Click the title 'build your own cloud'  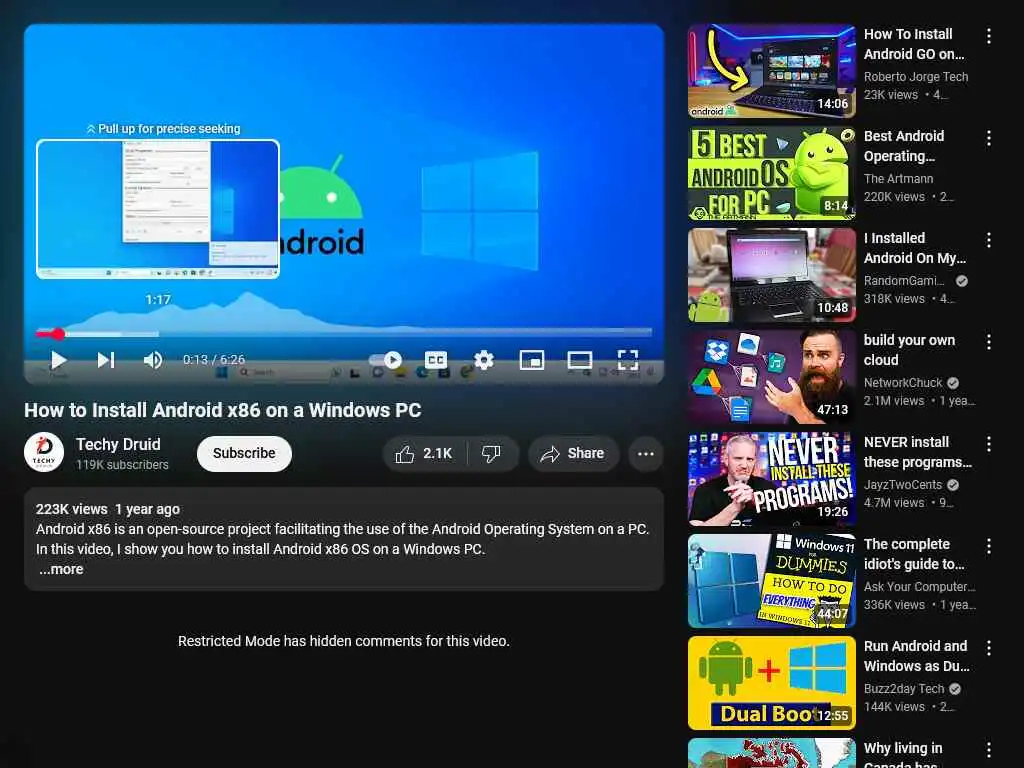[909, 350]
